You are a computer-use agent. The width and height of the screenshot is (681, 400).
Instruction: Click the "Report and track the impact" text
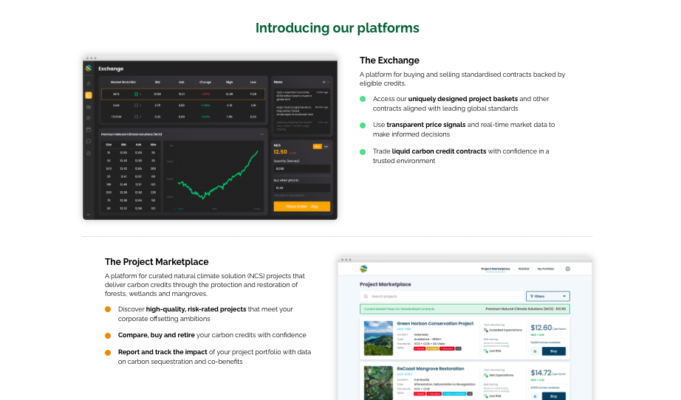tap(162, 352)
